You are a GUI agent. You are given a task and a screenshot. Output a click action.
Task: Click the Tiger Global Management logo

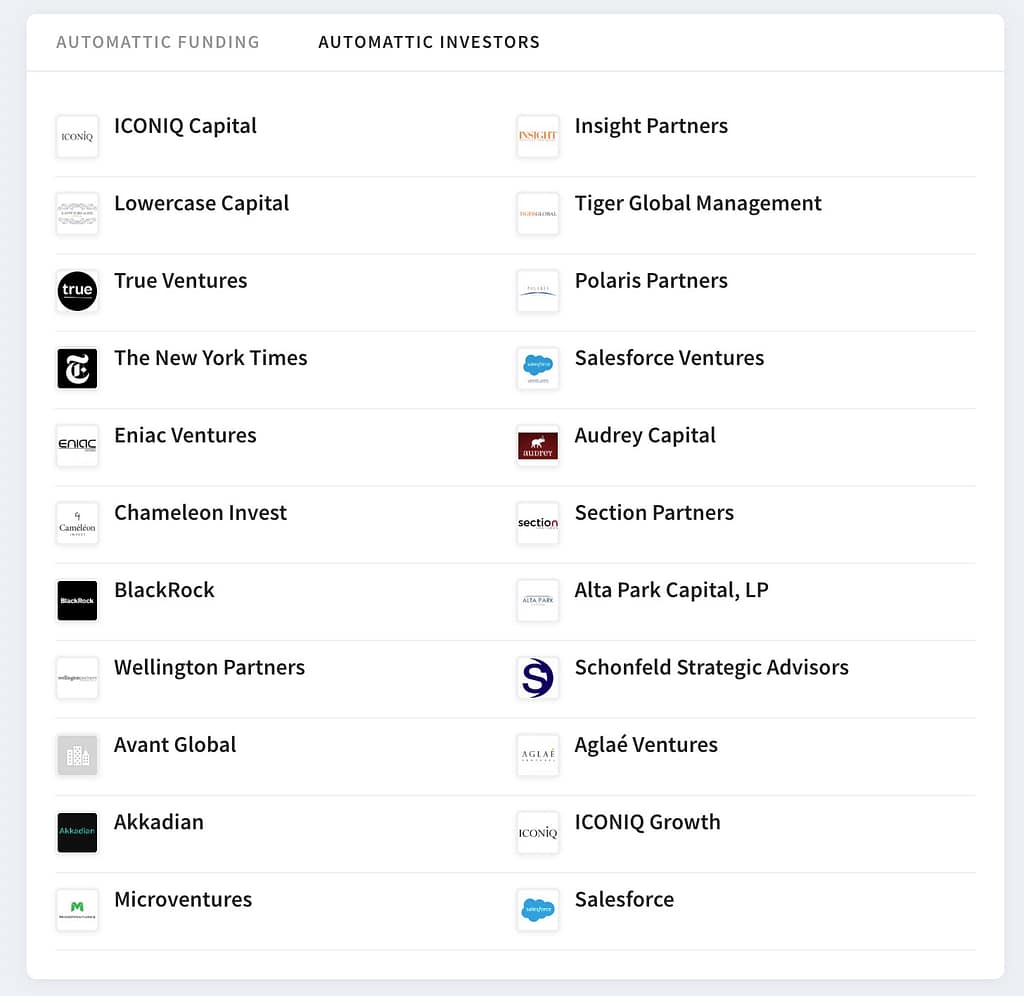tap(537, 213)
